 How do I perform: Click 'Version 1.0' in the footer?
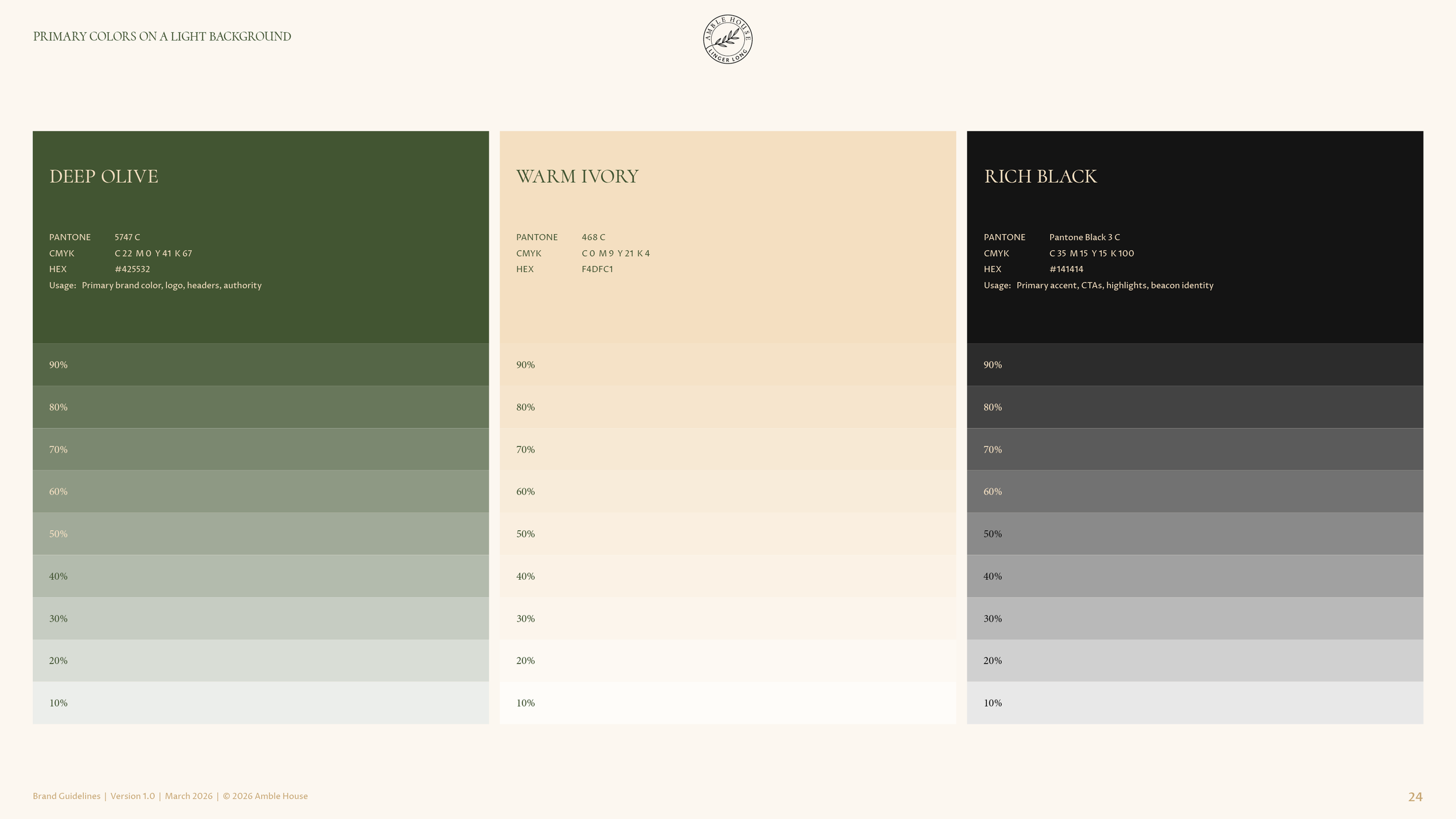pyautogui.click(x=133, y=796)
